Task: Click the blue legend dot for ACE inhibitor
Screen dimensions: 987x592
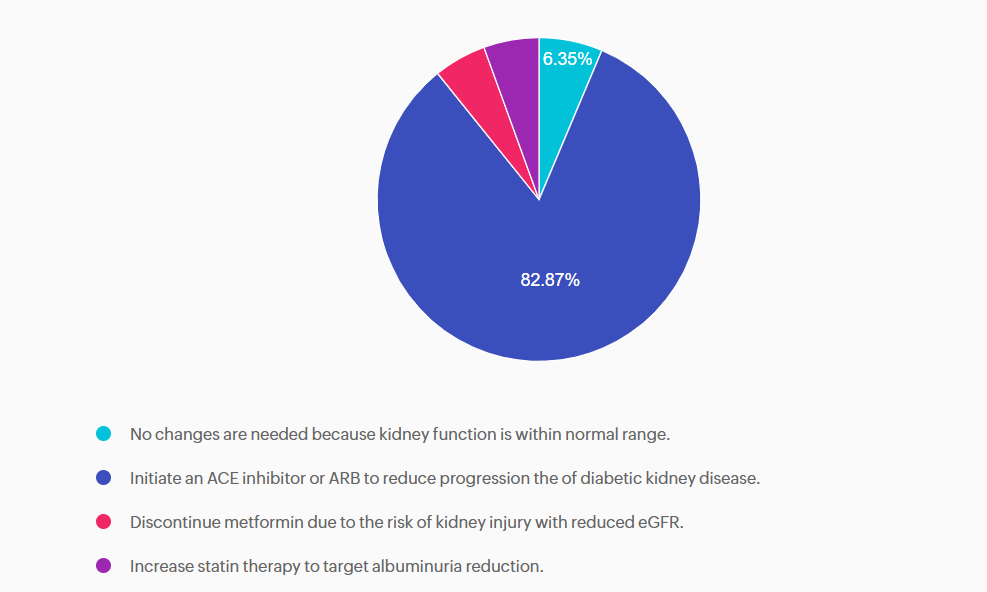Action: [103, 478]
